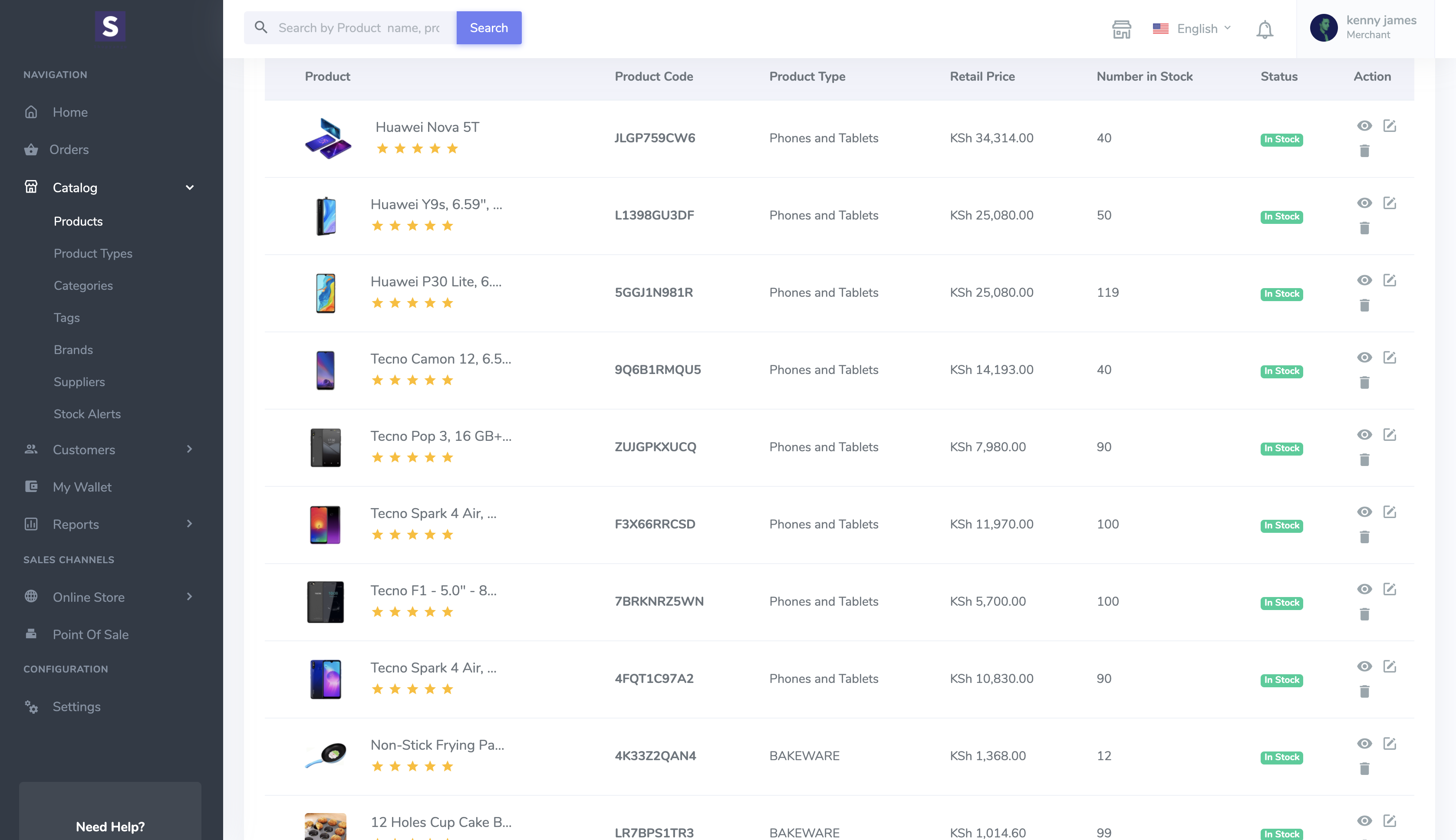
Task: Click kenny james profile avatar
Action: pyautogui.click(x=1323, y=28)
